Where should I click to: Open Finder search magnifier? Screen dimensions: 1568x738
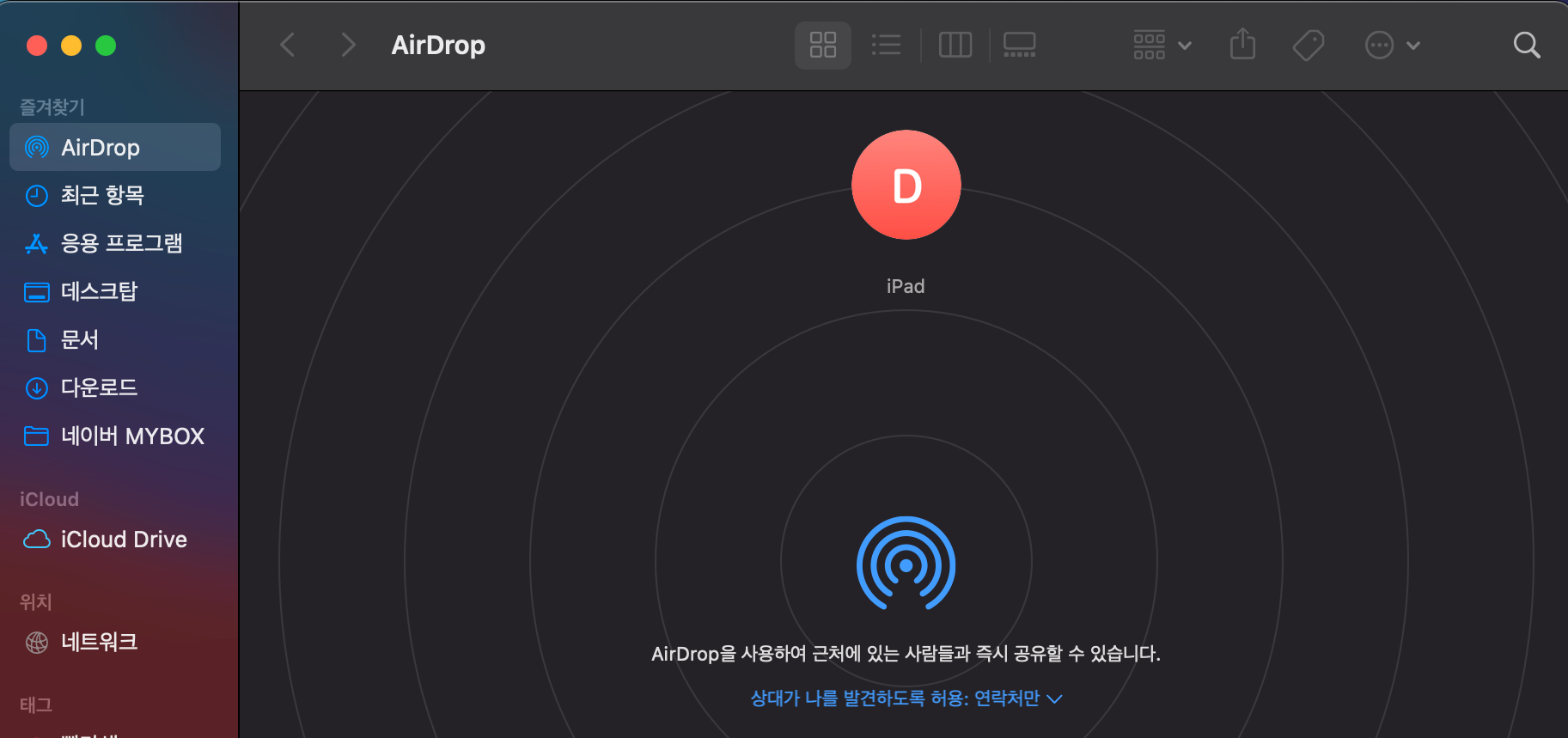click(1526, 45)
